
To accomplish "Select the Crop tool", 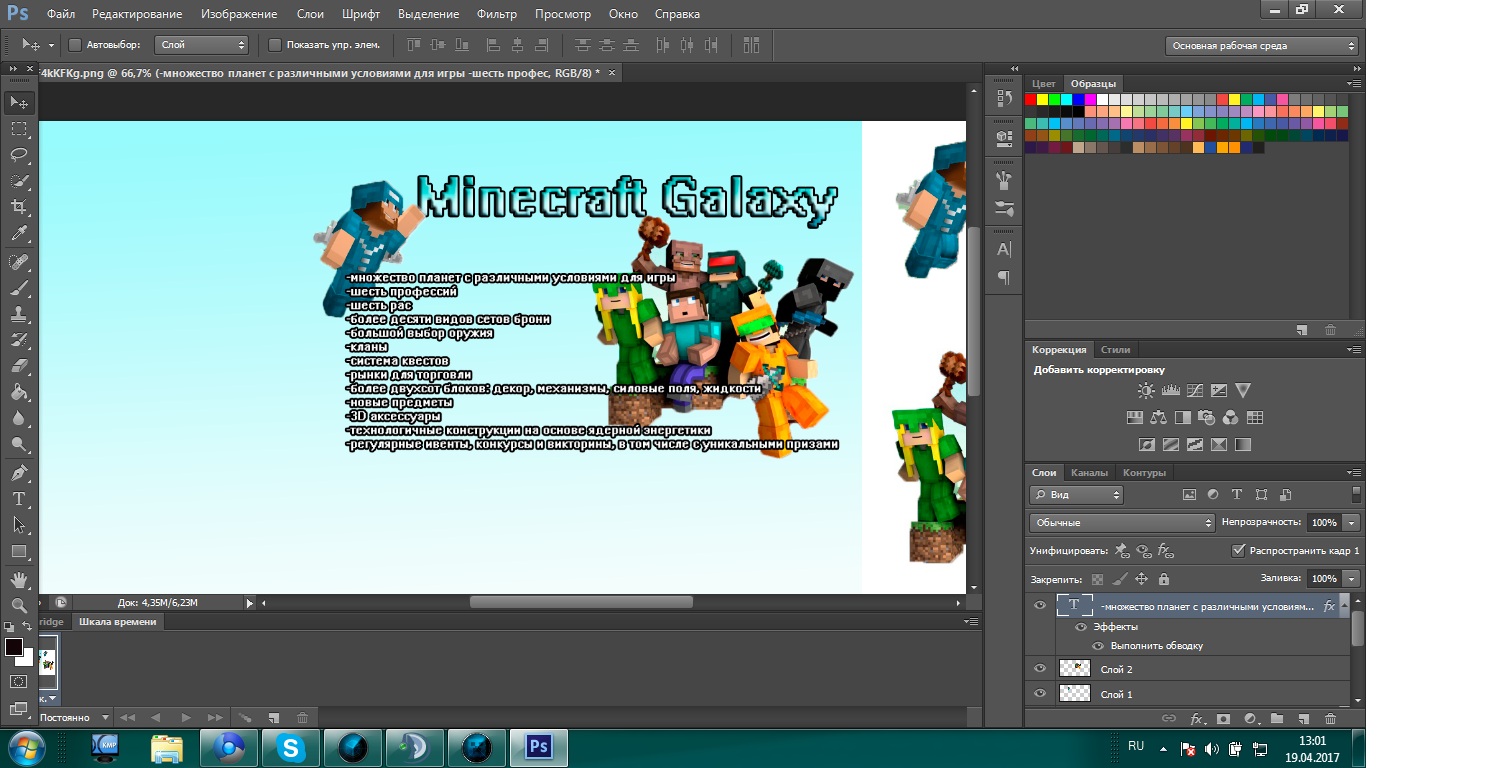I will (19, 207).
